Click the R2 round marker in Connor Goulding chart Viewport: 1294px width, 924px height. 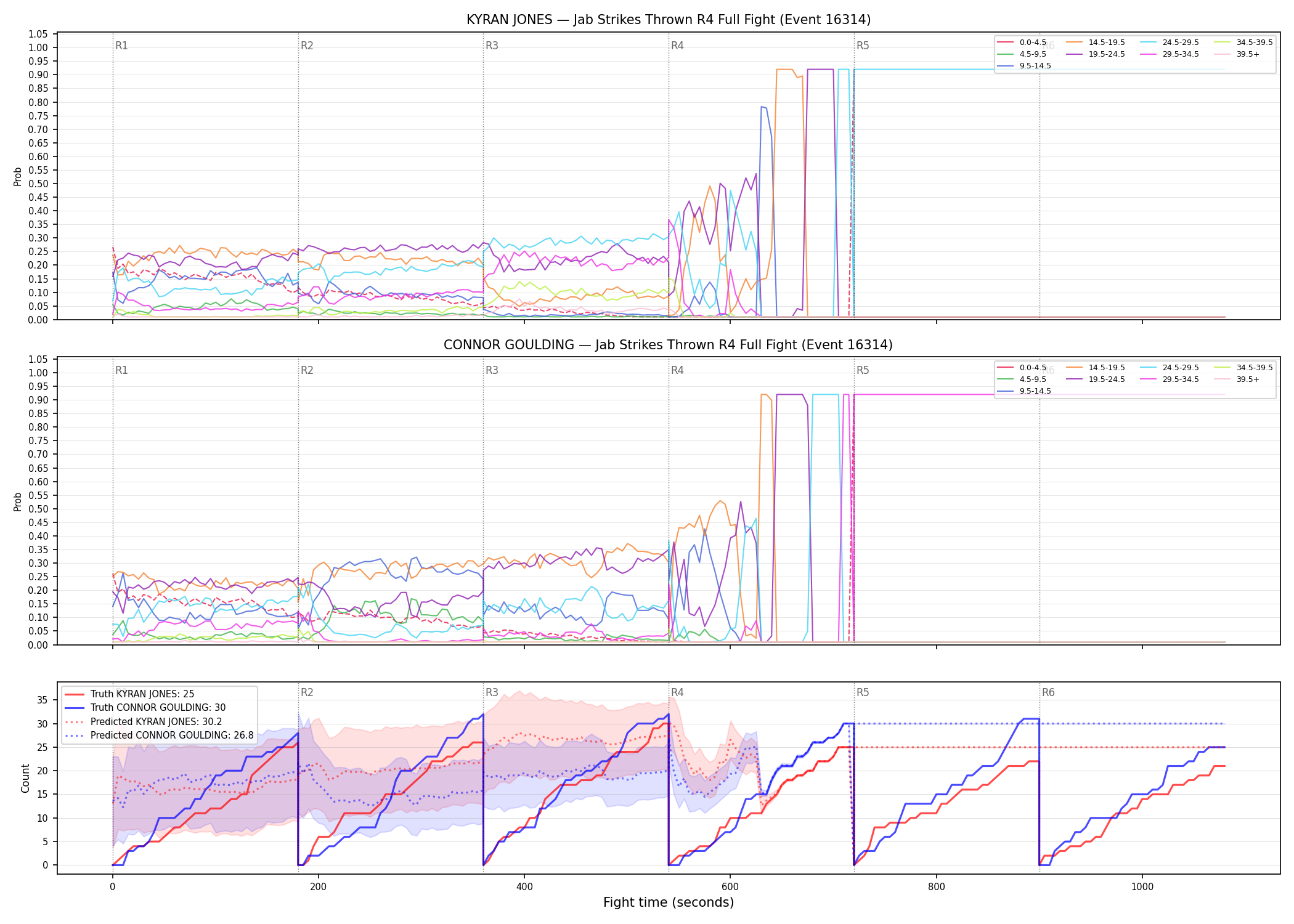pyautogui.click(x=307, y=370)
